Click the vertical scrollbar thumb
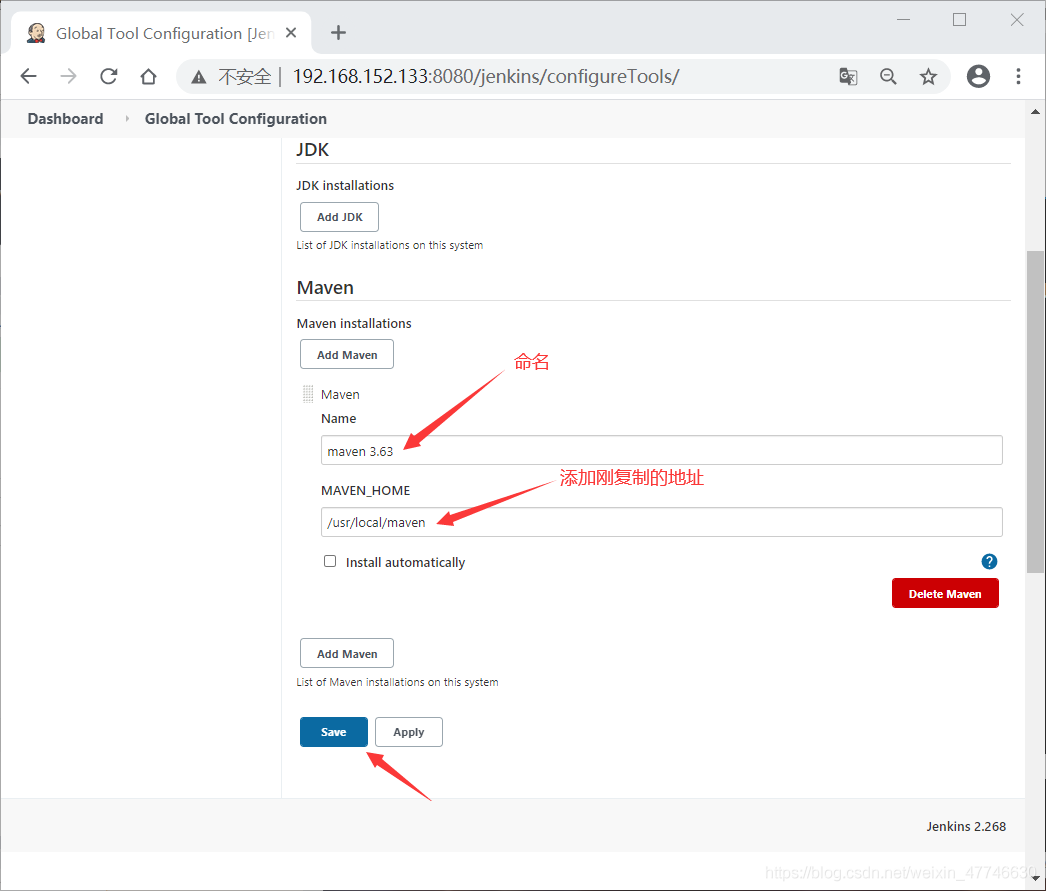The width and height of the screenshot is (1046, 891). (1035, 411)
